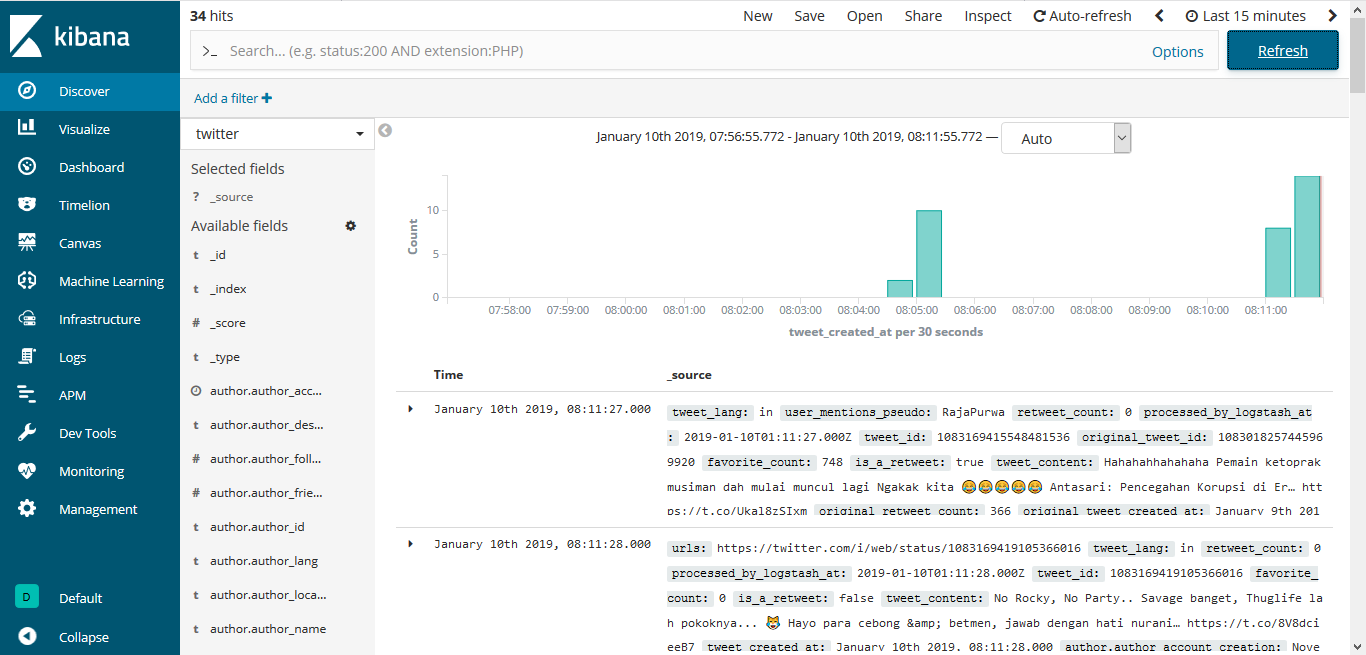Click the tallest histogram bar after 08:11:00
Image resolution: width=1366 pixels, height=655 pixels.
pos(1307,237)
